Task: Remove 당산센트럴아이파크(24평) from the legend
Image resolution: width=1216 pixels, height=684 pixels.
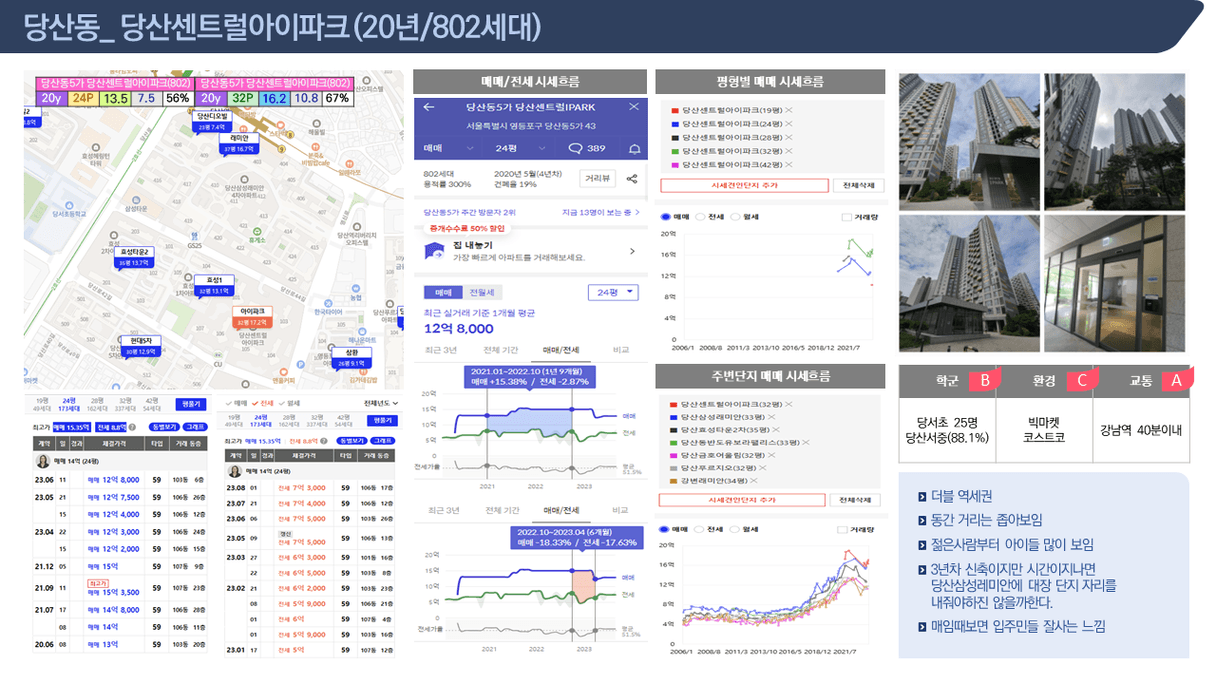Action: point(790,124)
